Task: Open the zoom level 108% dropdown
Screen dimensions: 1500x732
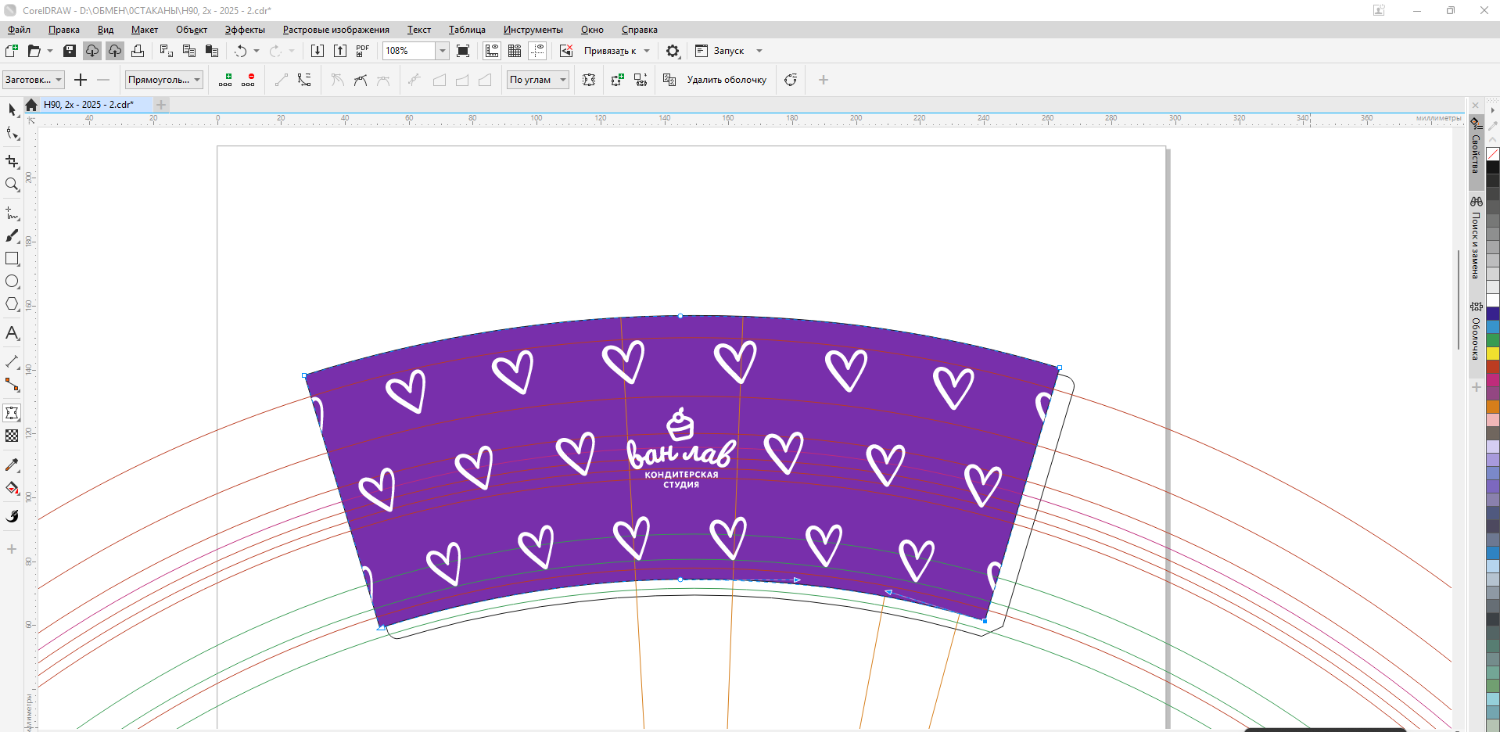Action: tap(442, 50)
